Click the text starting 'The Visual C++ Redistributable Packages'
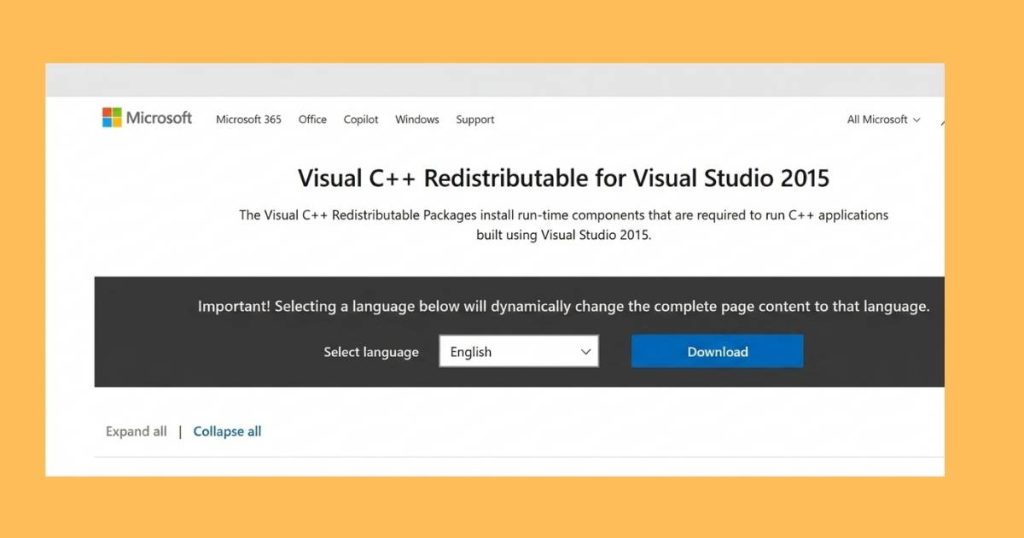The width and height of the screenshot is (1024, 538). click(x=563, y=225)
